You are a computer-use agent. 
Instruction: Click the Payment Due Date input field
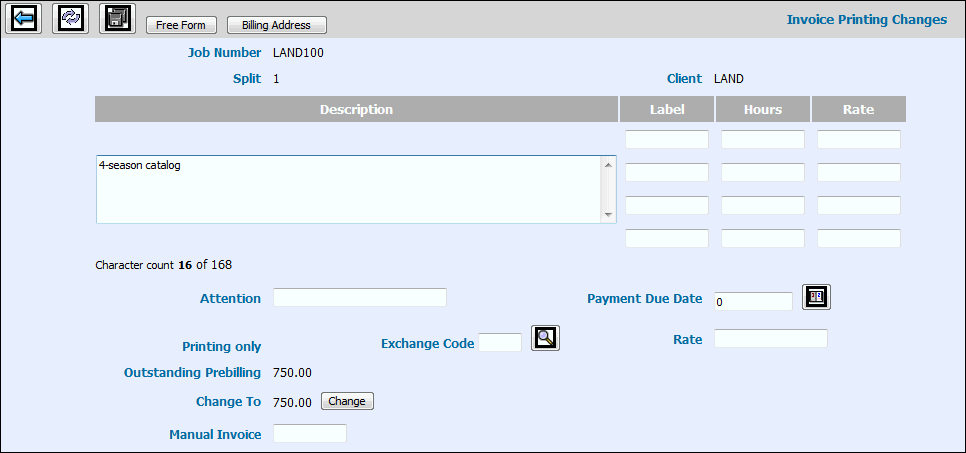(x=753, y=301)
